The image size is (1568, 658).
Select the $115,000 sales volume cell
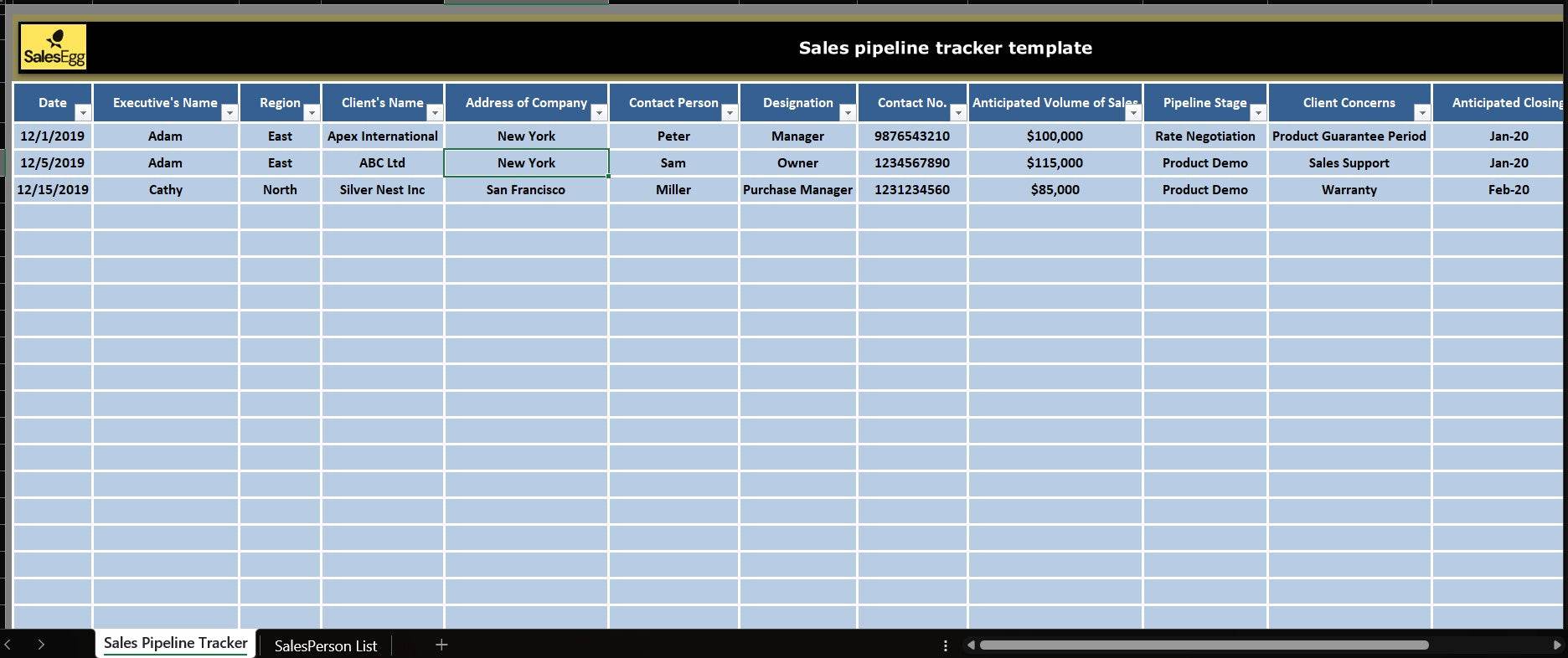(1055, 162)
